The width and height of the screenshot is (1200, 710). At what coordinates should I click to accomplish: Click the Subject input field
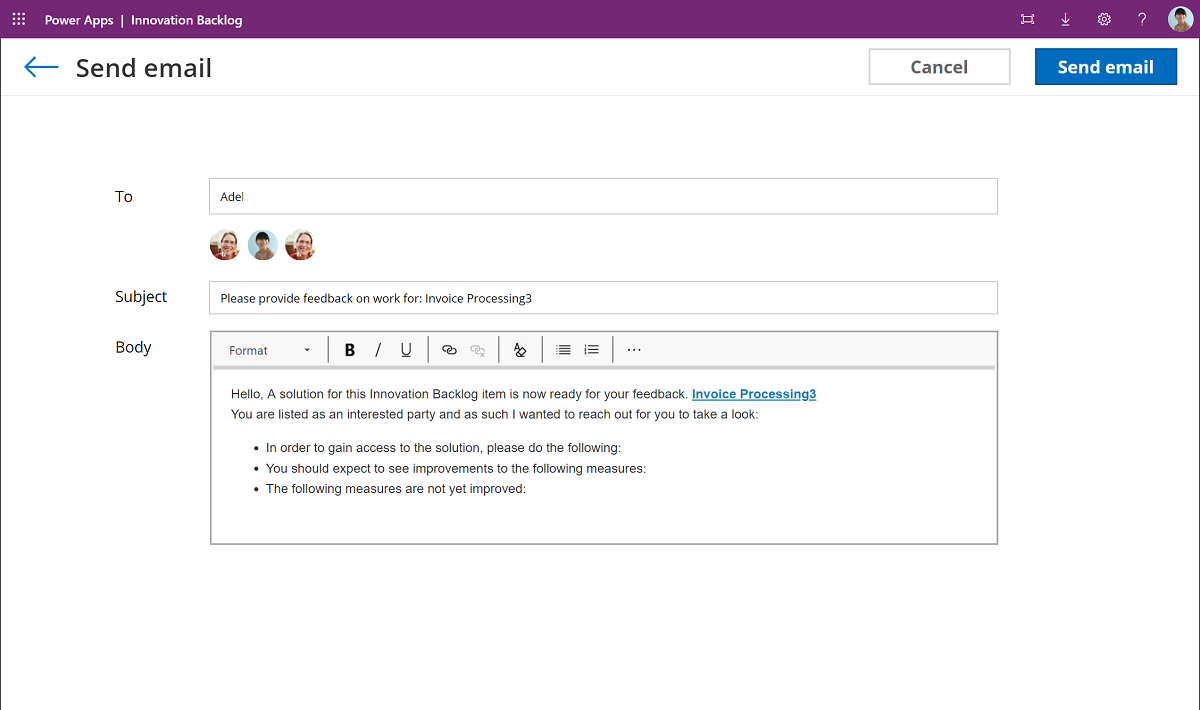[x=603, y=298]
